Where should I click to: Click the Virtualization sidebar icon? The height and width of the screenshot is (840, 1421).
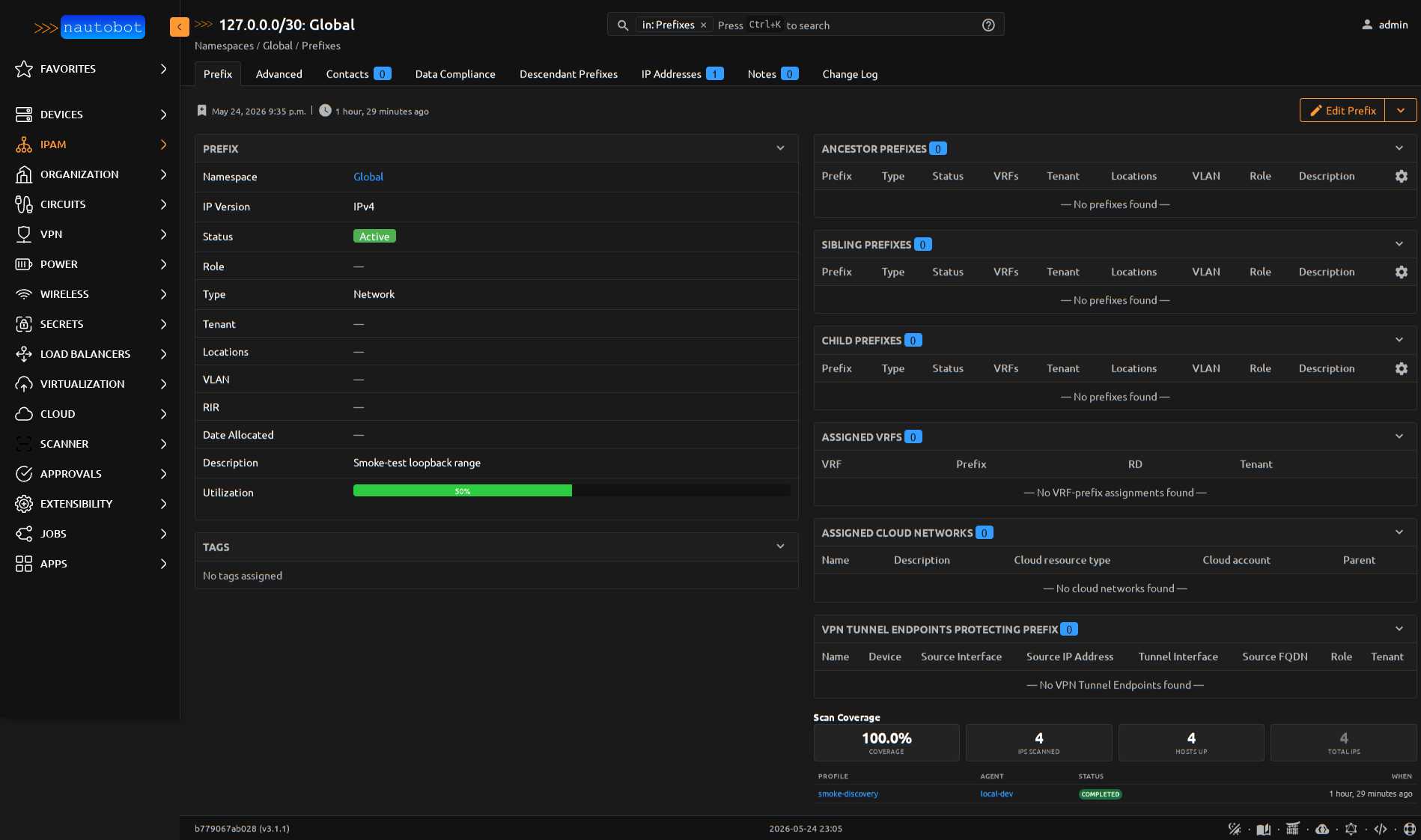(x=24, y=384)
